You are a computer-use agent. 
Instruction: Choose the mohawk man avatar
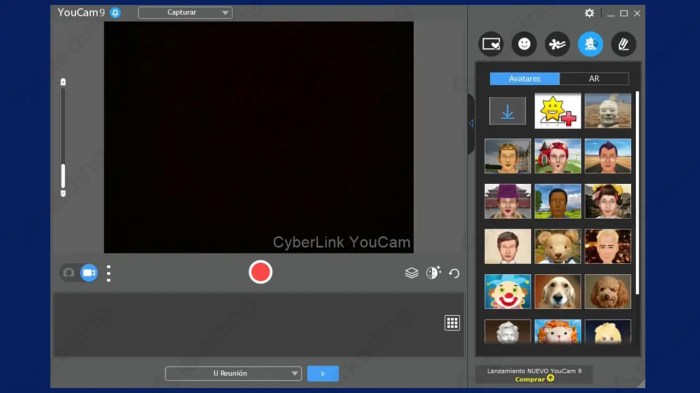point(608,156)
